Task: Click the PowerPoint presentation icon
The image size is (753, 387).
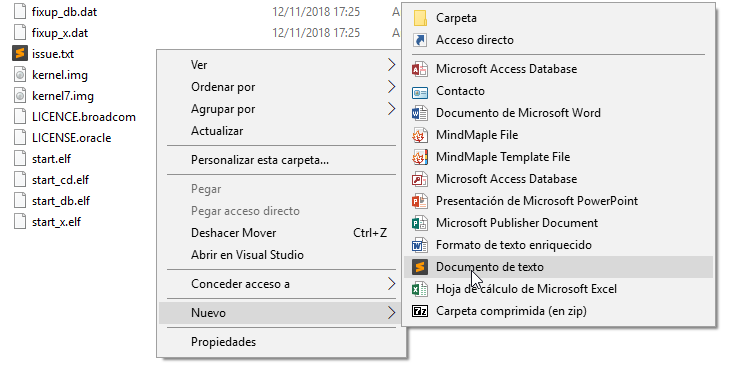Action: click(420, 201)
